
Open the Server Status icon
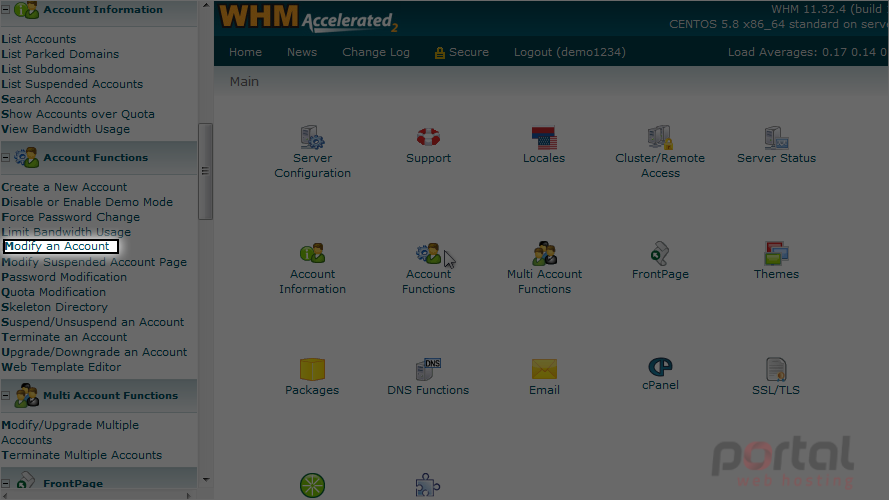pos(776,138)
